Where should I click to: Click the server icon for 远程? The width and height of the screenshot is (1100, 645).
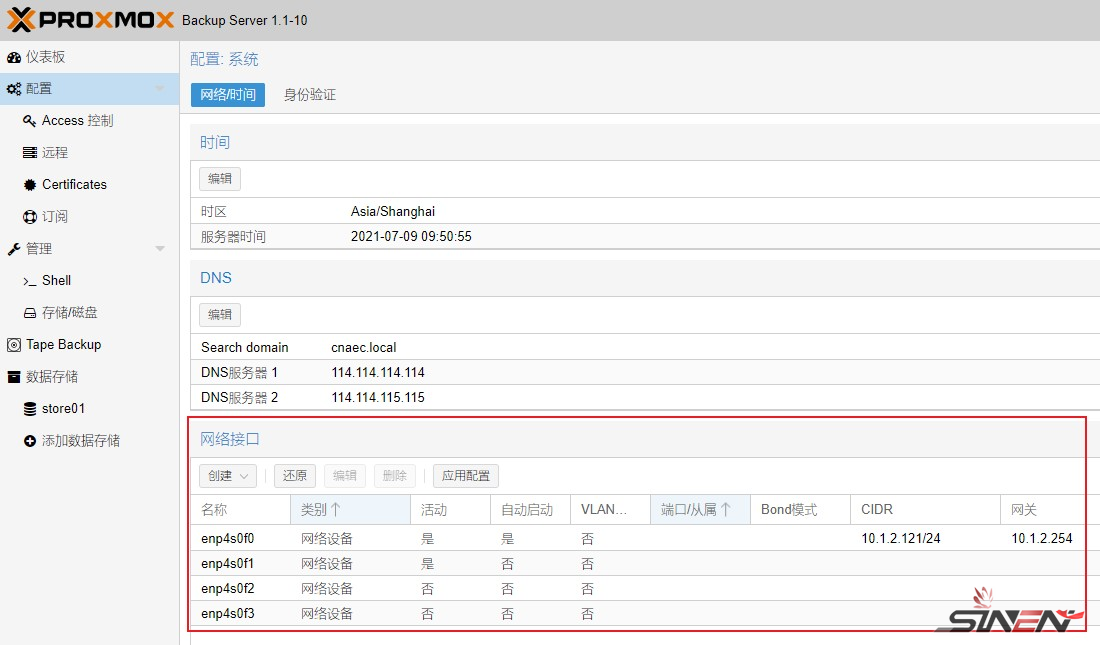[x=29, y=152]
